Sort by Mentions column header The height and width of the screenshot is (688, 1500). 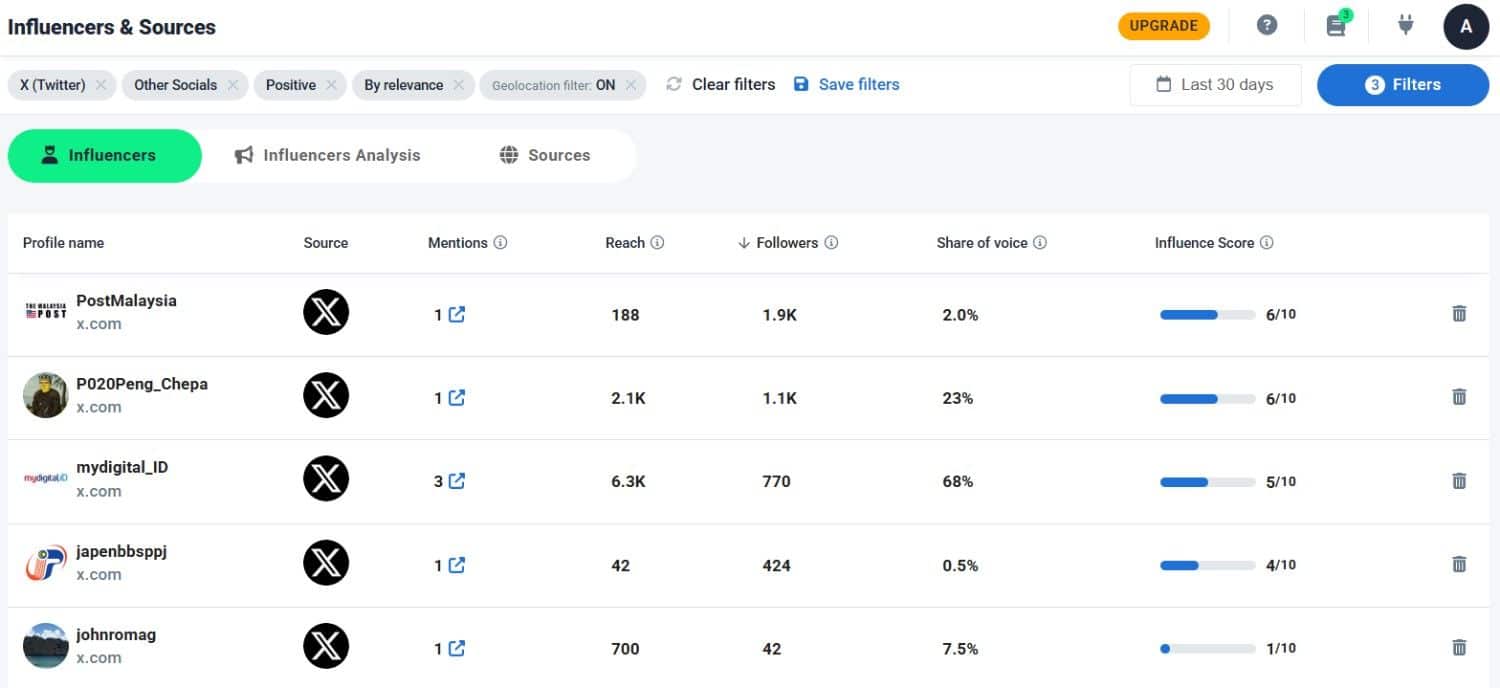[x=458, y=243]
